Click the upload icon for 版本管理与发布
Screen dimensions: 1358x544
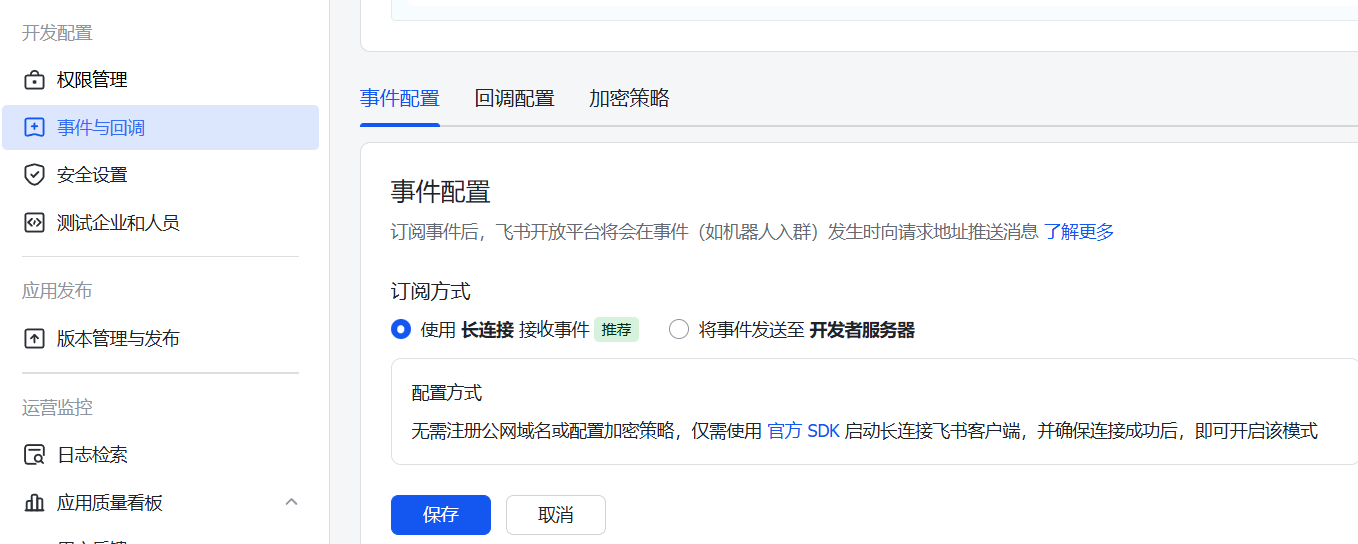(x=35, y=339)
